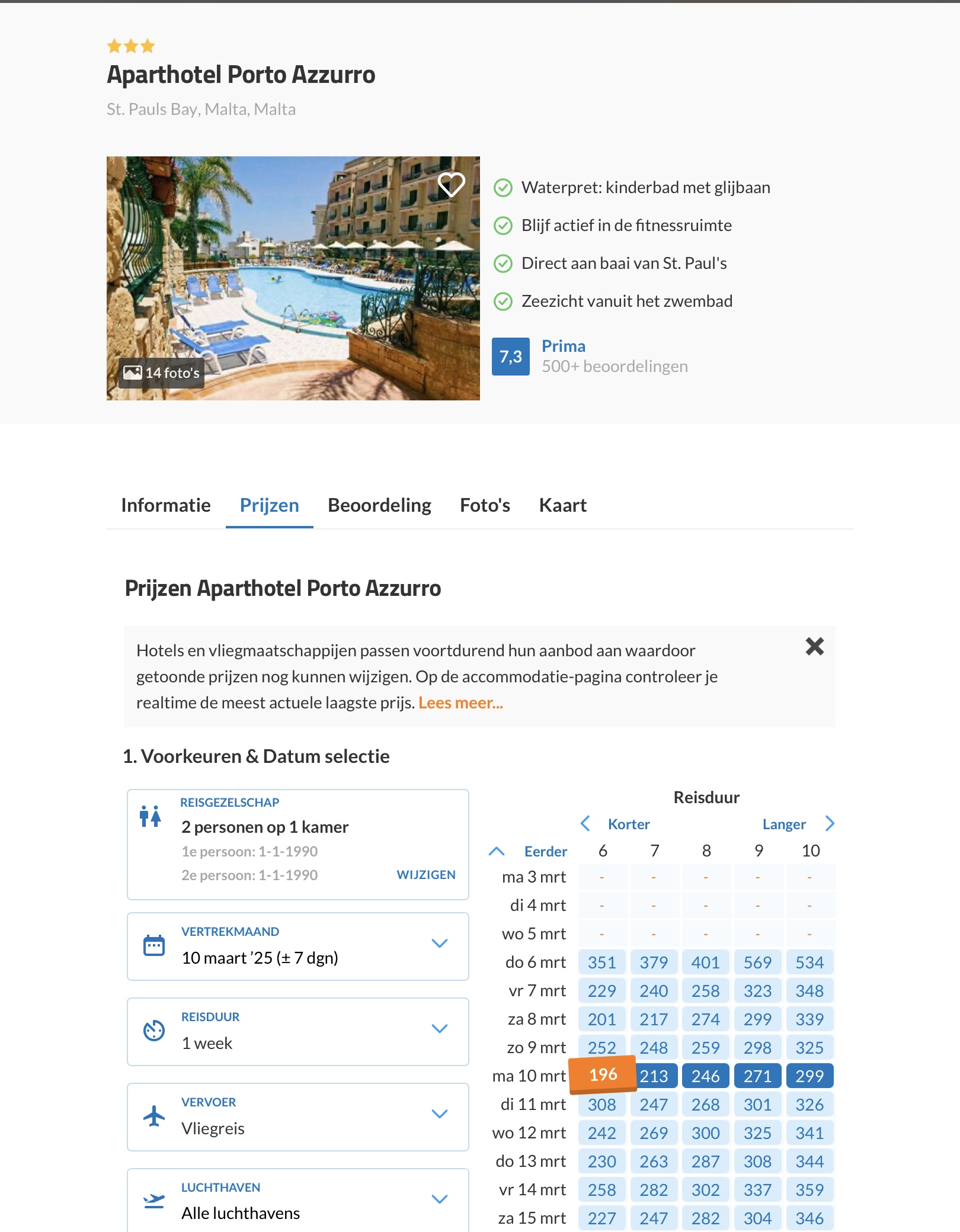Open the Kaart tab
This screenshot has height=1232, width=960.
point(563,505)
